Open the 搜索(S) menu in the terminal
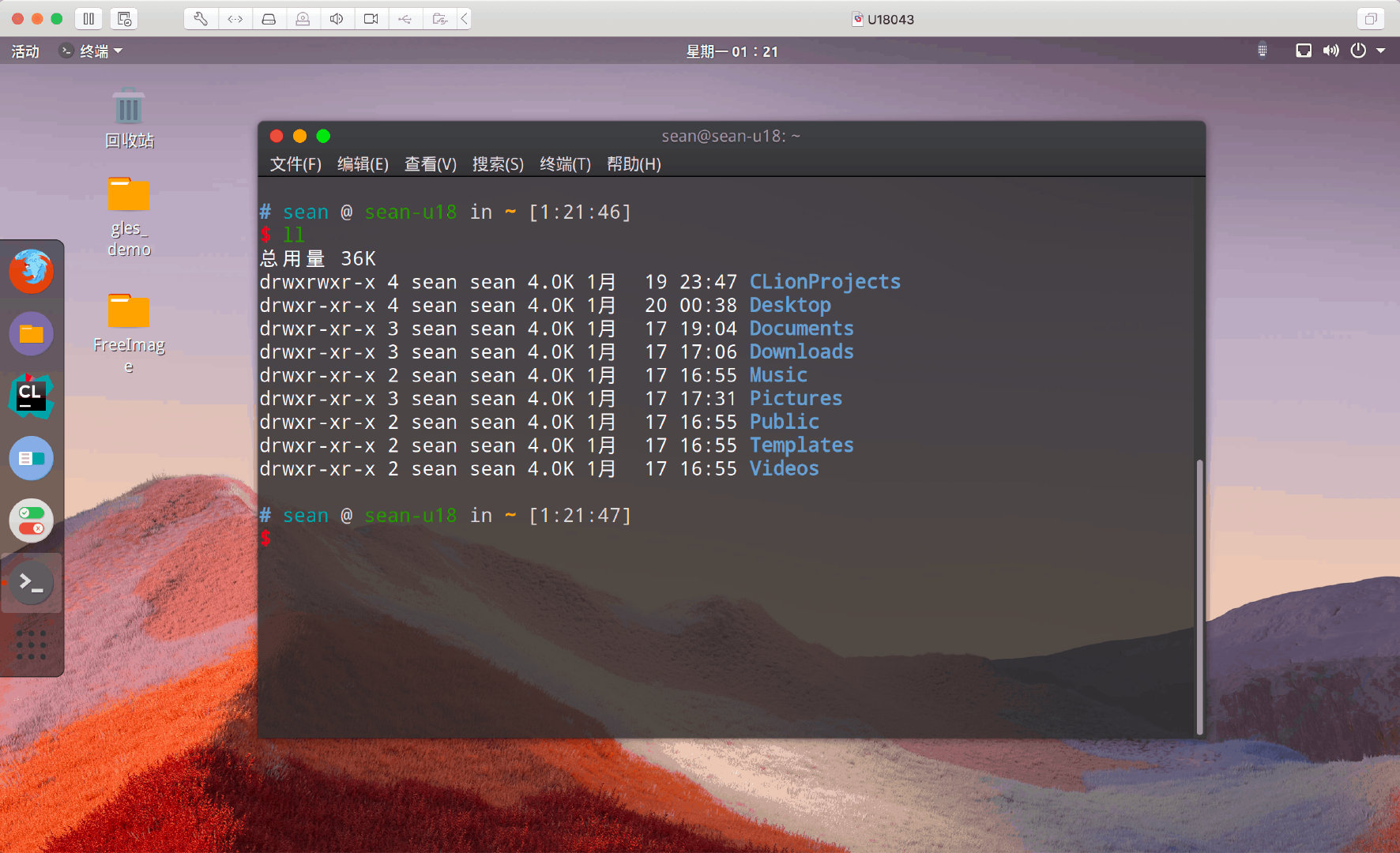Screen dimensions: 1400x853 (498, 164)
